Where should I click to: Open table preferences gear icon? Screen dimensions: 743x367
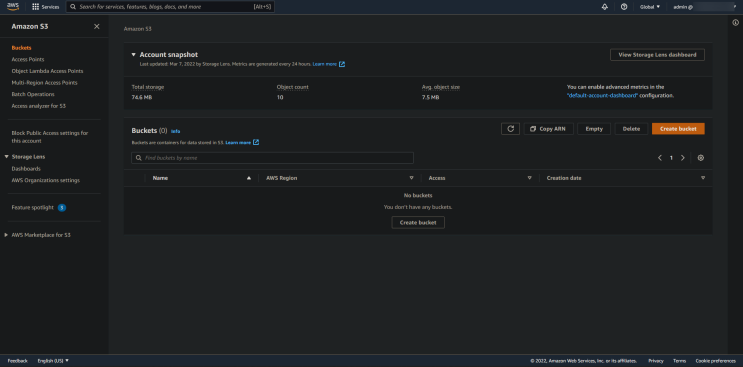point(701,158)
